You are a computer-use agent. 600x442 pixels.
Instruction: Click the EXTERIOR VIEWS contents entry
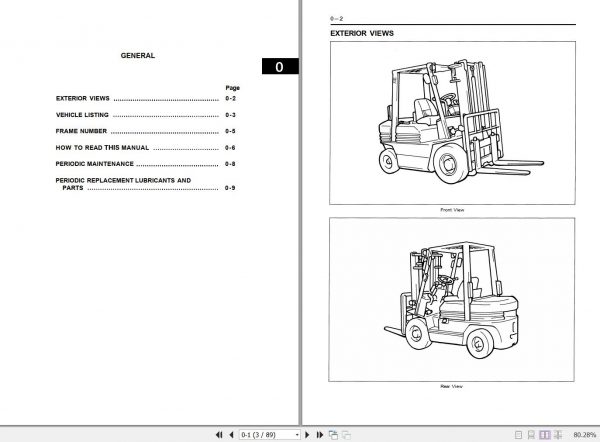coord(145,98)
